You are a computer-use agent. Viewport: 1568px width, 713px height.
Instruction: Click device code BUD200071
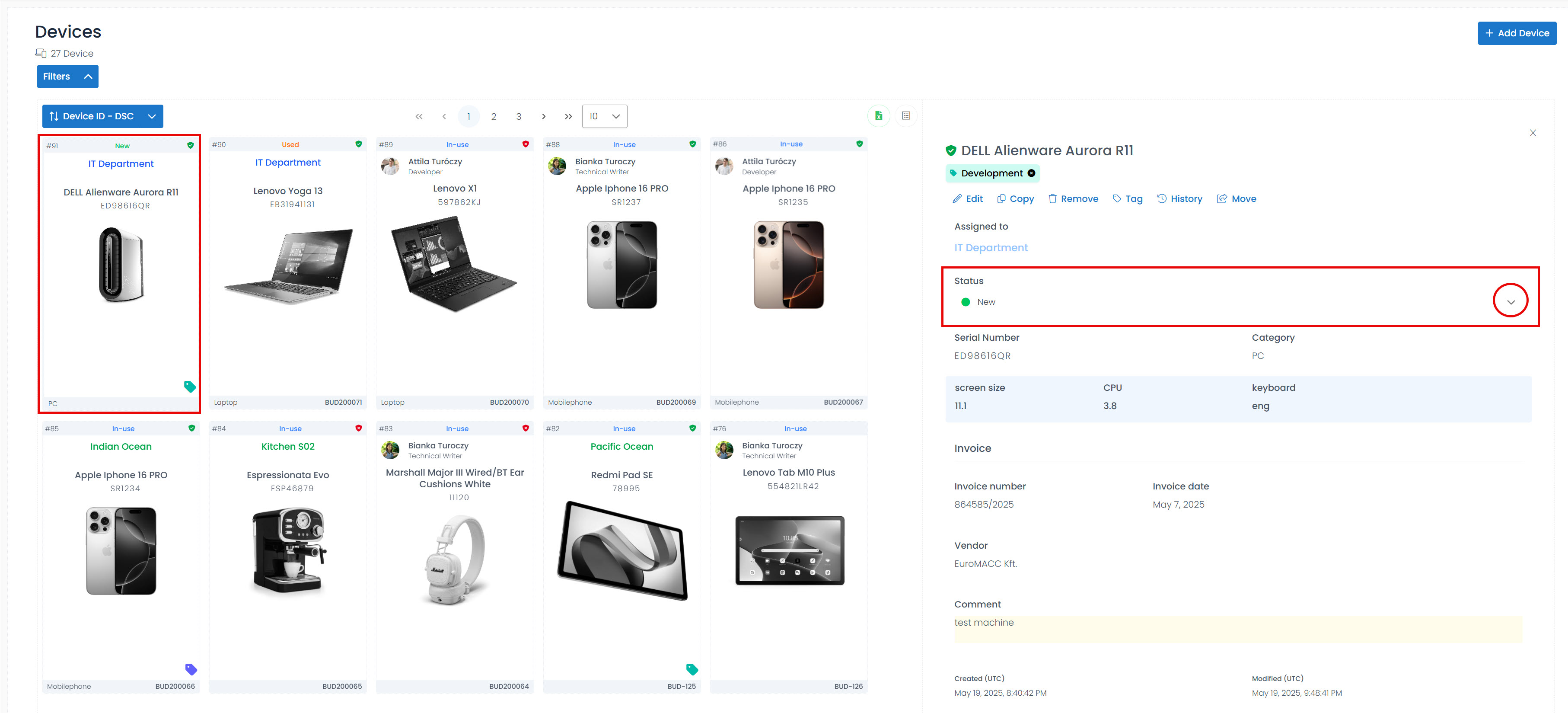click(343, 403)
